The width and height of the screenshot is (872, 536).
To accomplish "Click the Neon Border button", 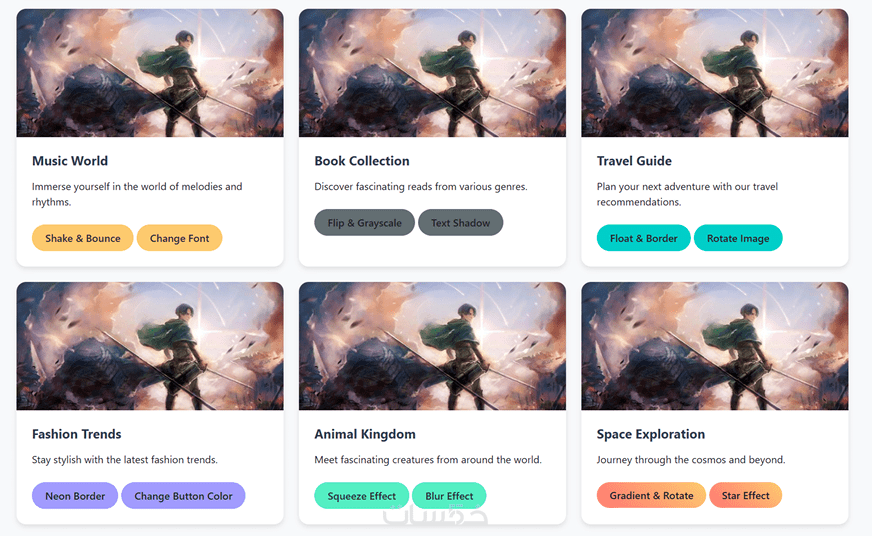I will point(75,496).
